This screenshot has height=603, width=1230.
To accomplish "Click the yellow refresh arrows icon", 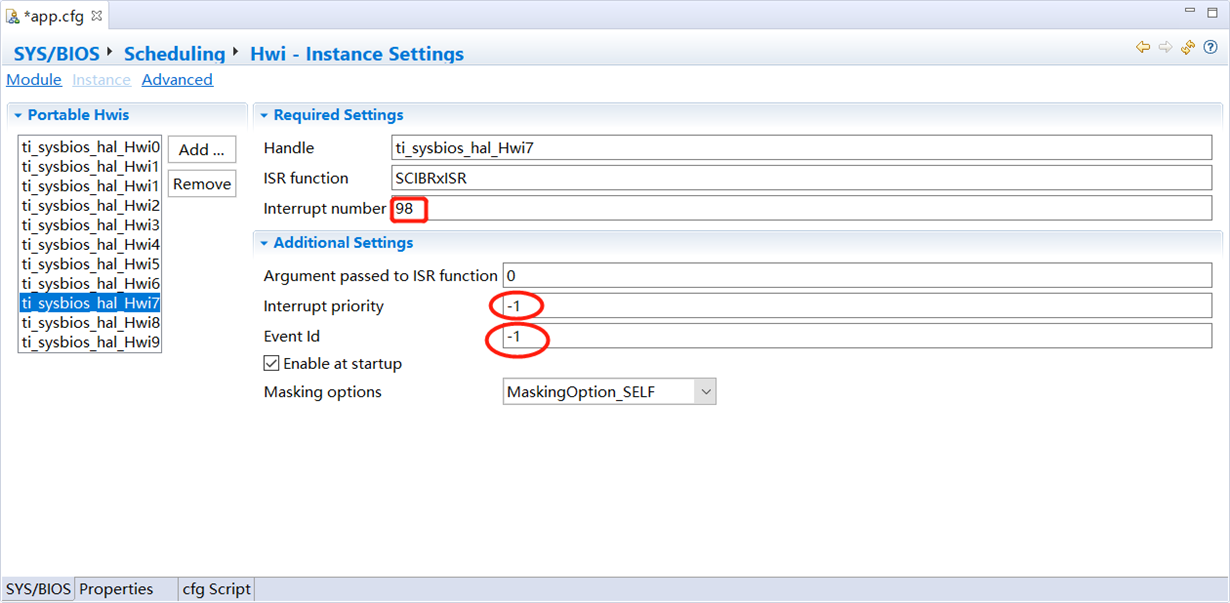I will (1188, 47).
